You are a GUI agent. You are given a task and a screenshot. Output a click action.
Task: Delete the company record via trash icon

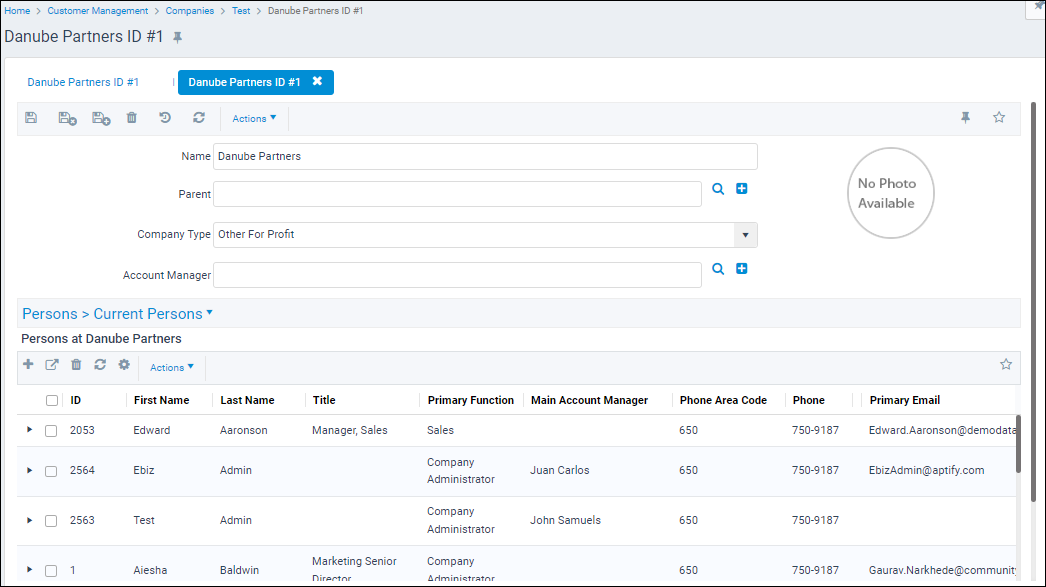[132, 118]
